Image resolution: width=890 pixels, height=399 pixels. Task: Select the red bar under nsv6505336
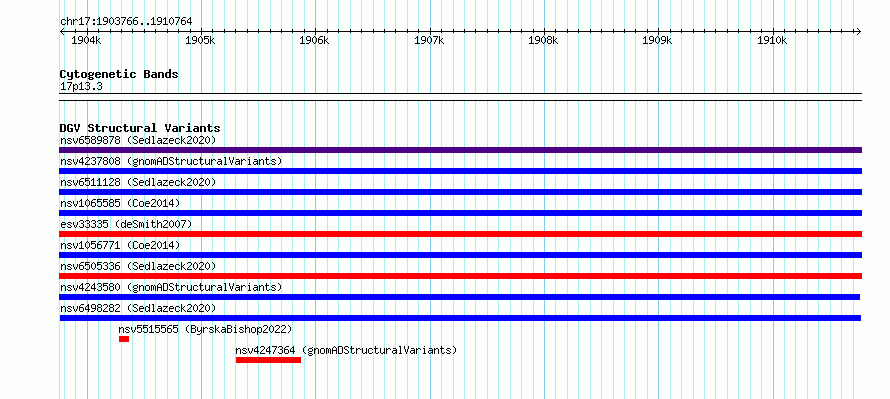pyautogui.click(x=460, y=276)
